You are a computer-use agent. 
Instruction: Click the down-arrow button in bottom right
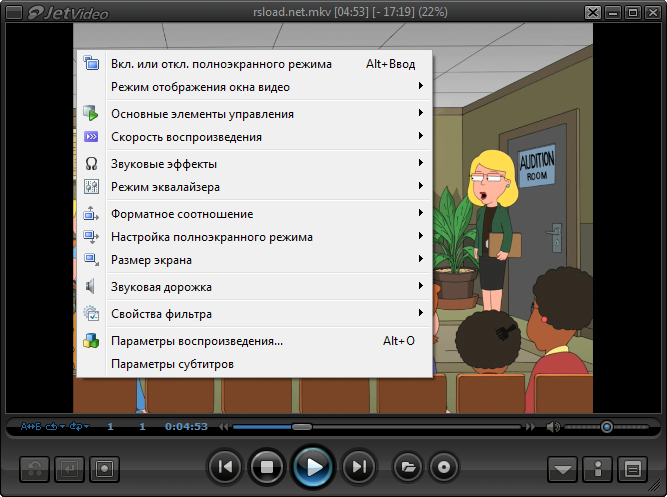(562, 469)
